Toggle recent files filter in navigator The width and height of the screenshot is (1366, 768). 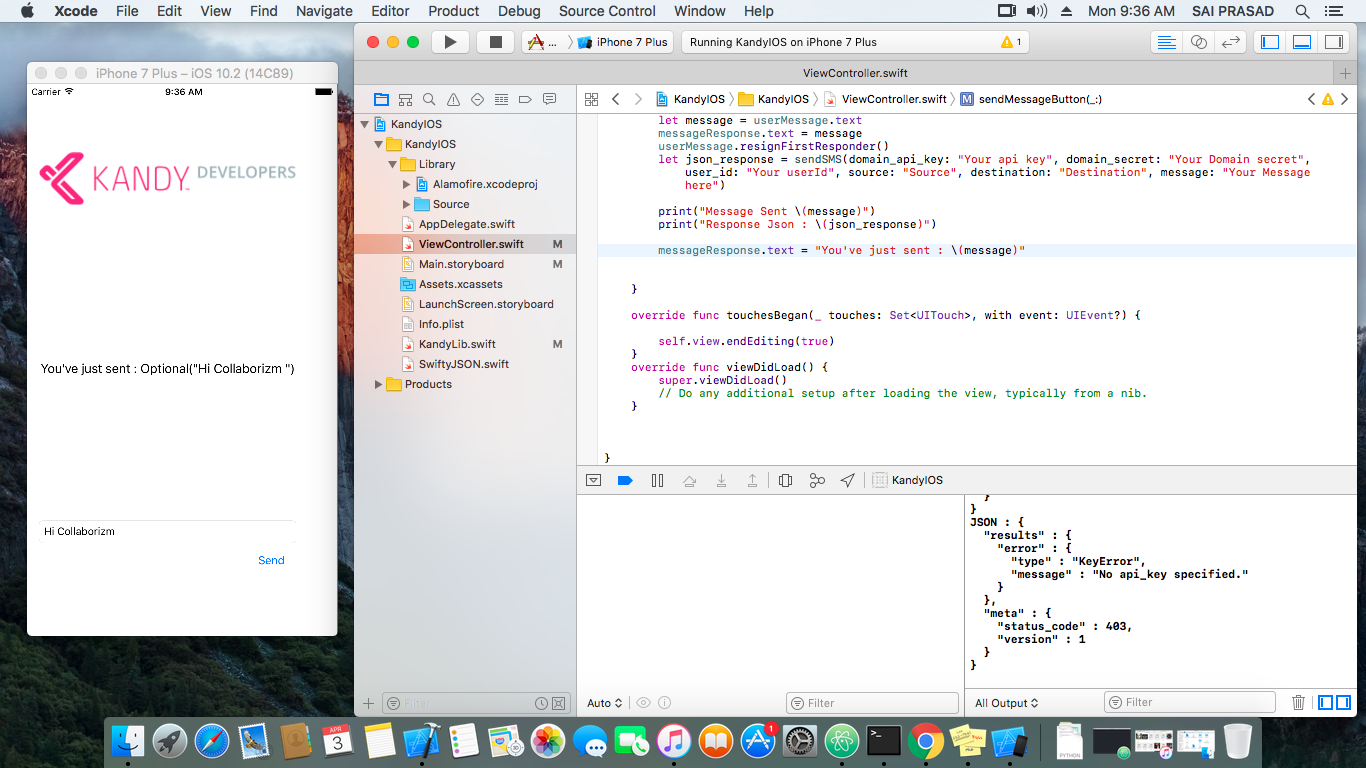(541, 703)
